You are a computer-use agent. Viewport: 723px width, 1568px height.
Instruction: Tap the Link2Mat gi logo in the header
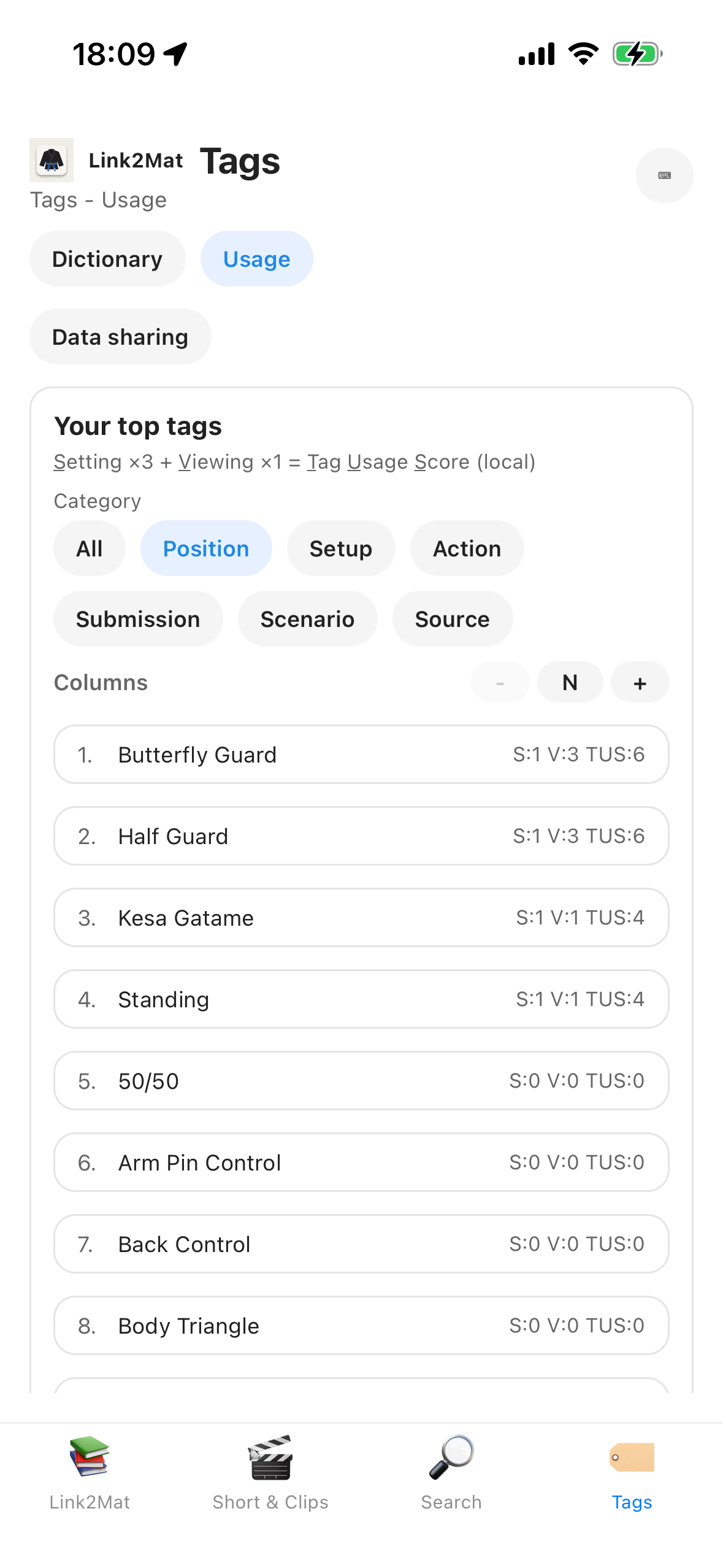click(51, 161)
